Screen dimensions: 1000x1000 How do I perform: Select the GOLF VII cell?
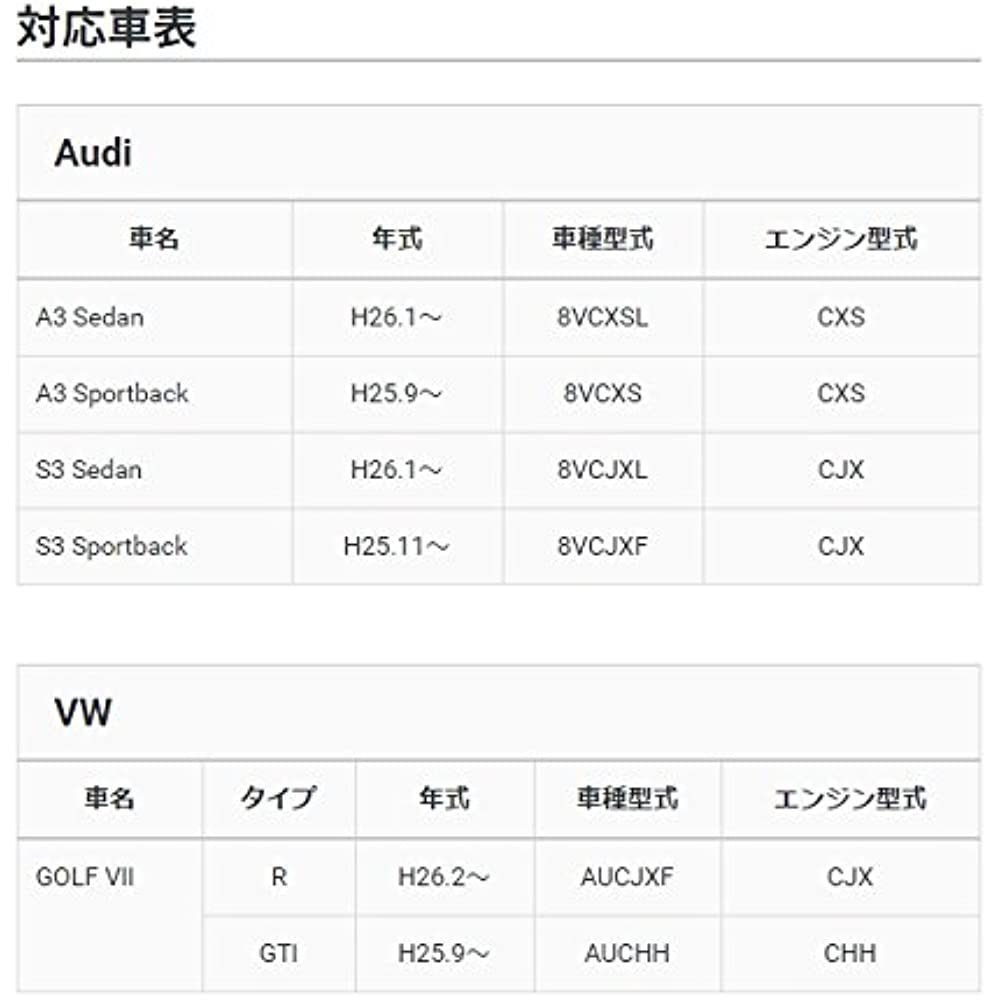pyautogui.click(x=85, y=877)
